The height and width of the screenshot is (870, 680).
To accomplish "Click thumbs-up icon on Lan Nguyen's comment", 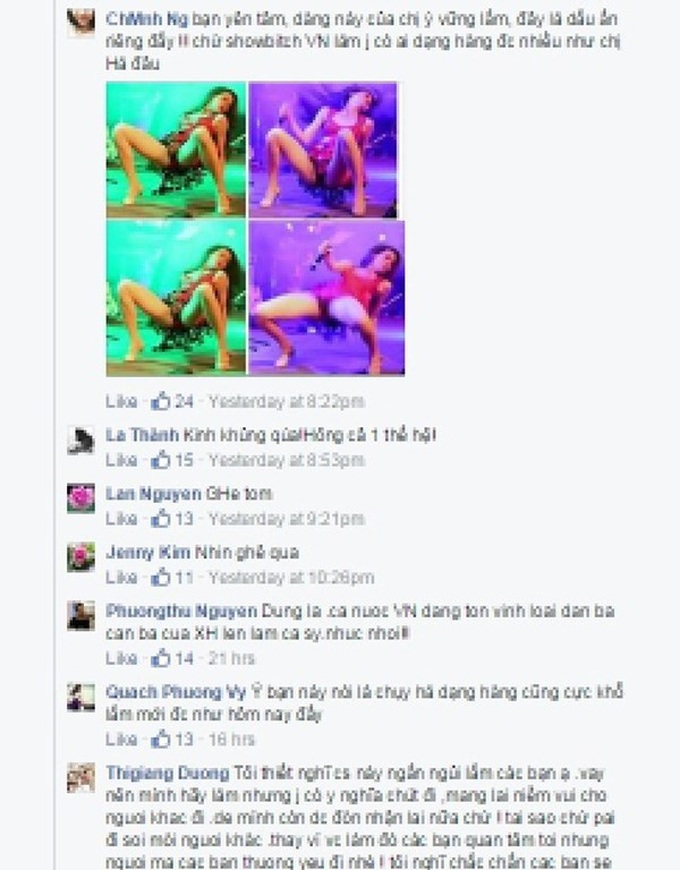I will pos(160,518).
